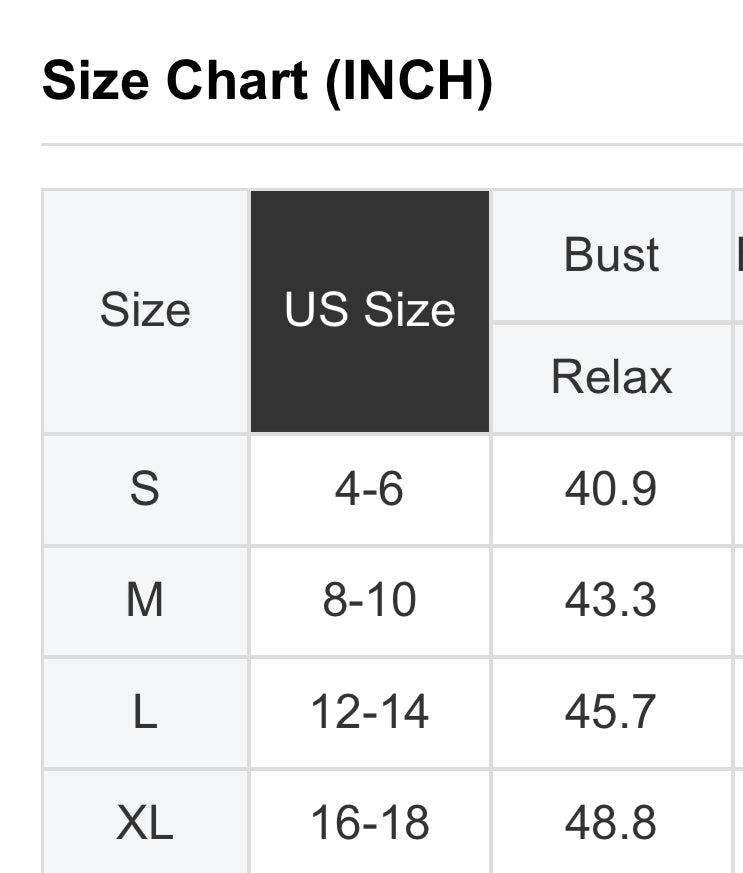Viewport: 743px width, 873px height.
Task: Click the "45.7" bust measurement cell
Action: tap(611, 712)
